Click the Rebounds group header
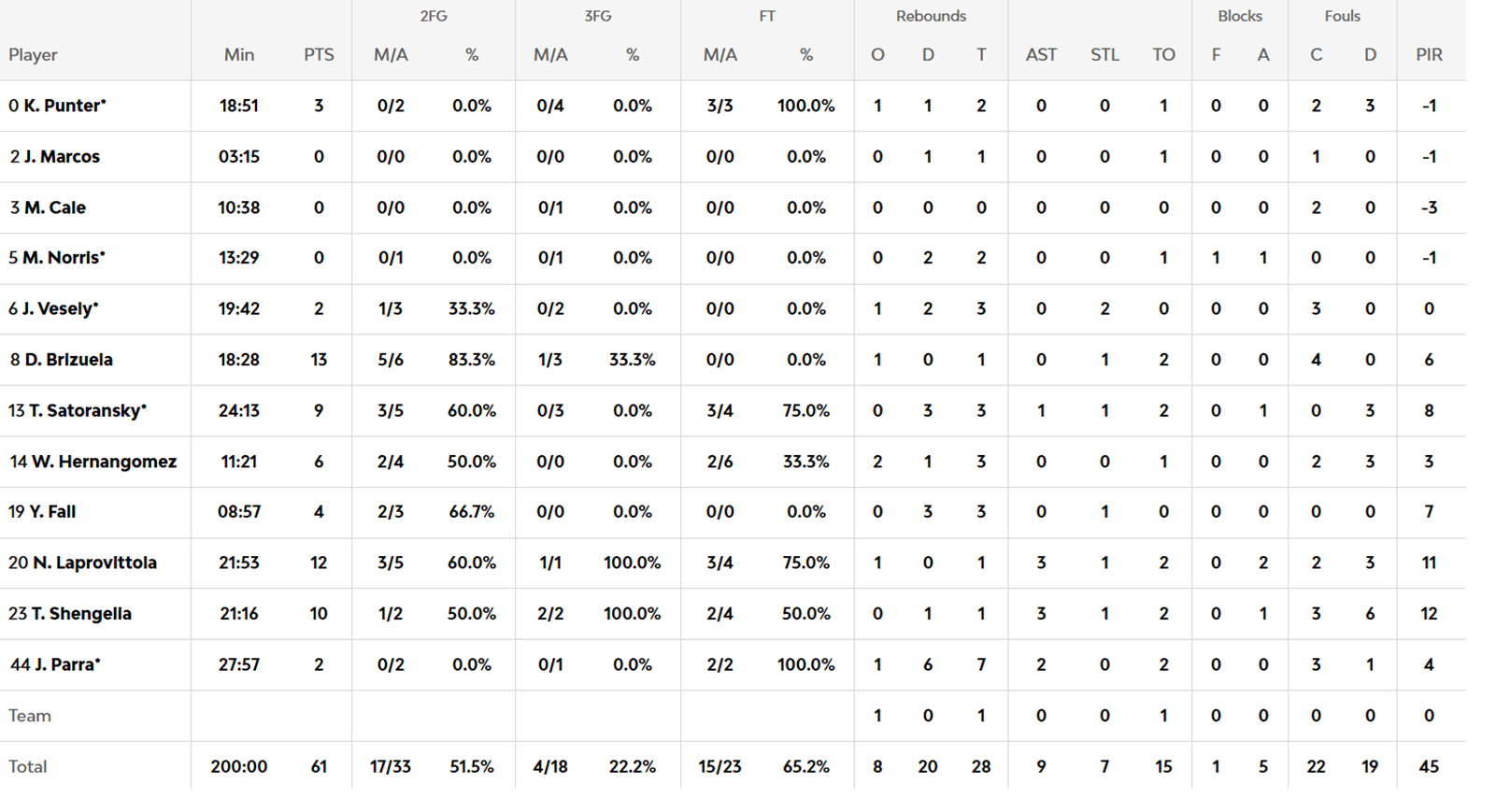The height and width of the screenshot is (812, 1510). 931,16
